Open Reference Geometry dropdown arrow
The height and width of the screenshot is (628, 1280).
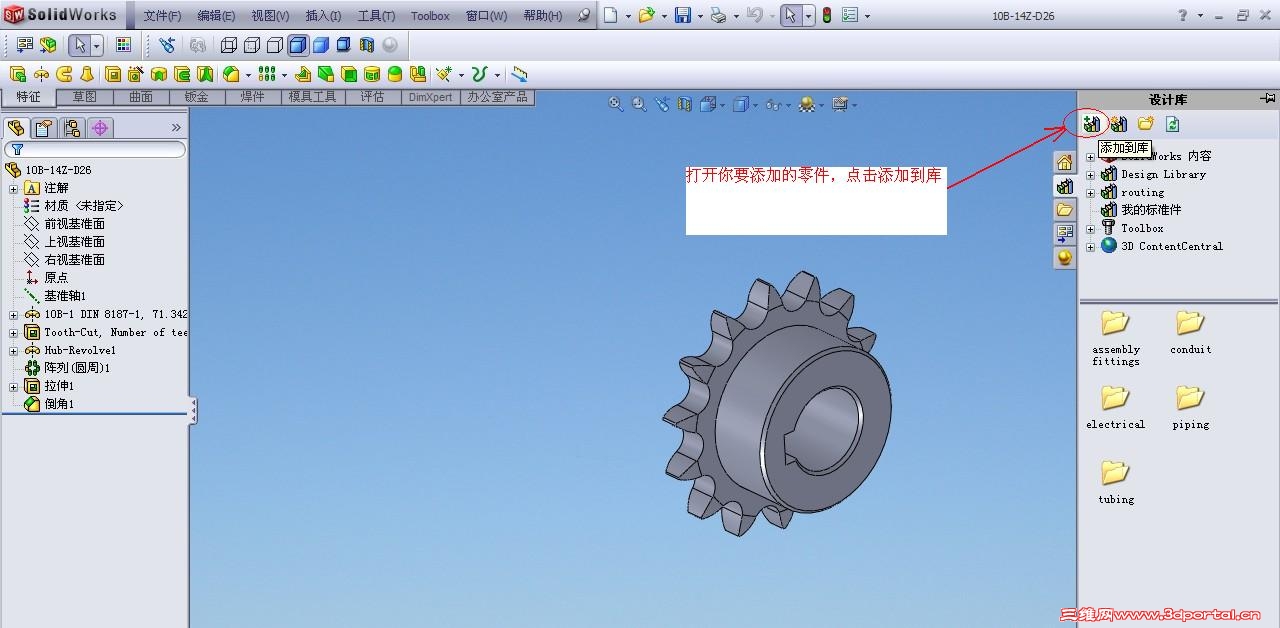coord(461,75)
